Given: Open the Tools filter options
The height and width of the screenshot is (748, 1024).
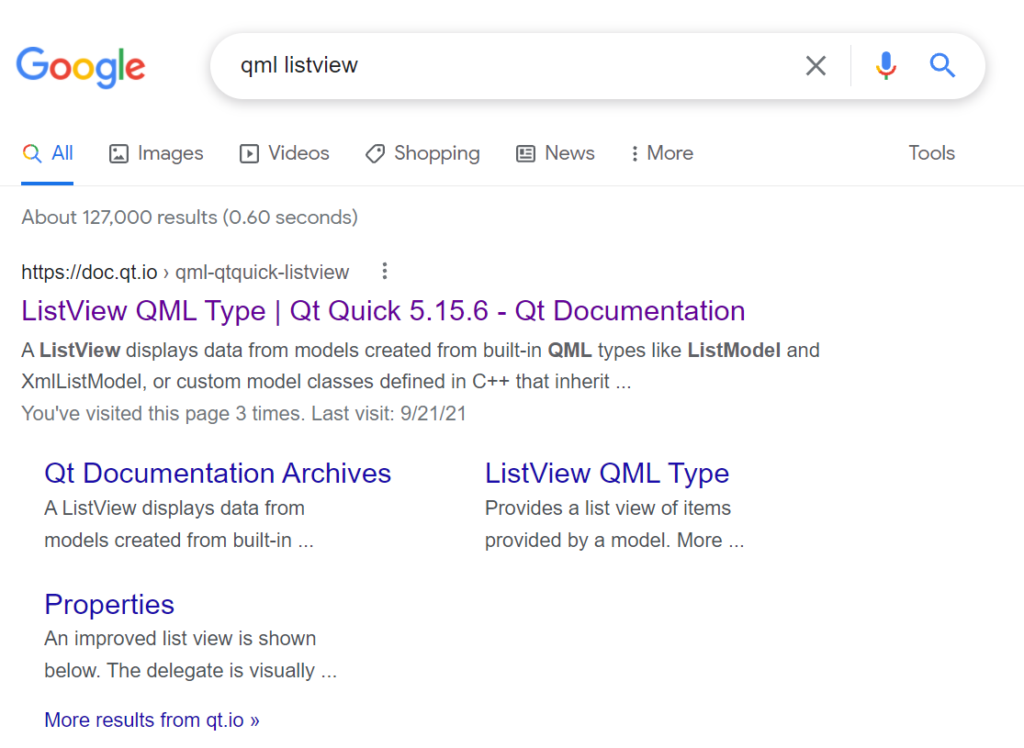Looking at the screenshot, I should [931, 154].
